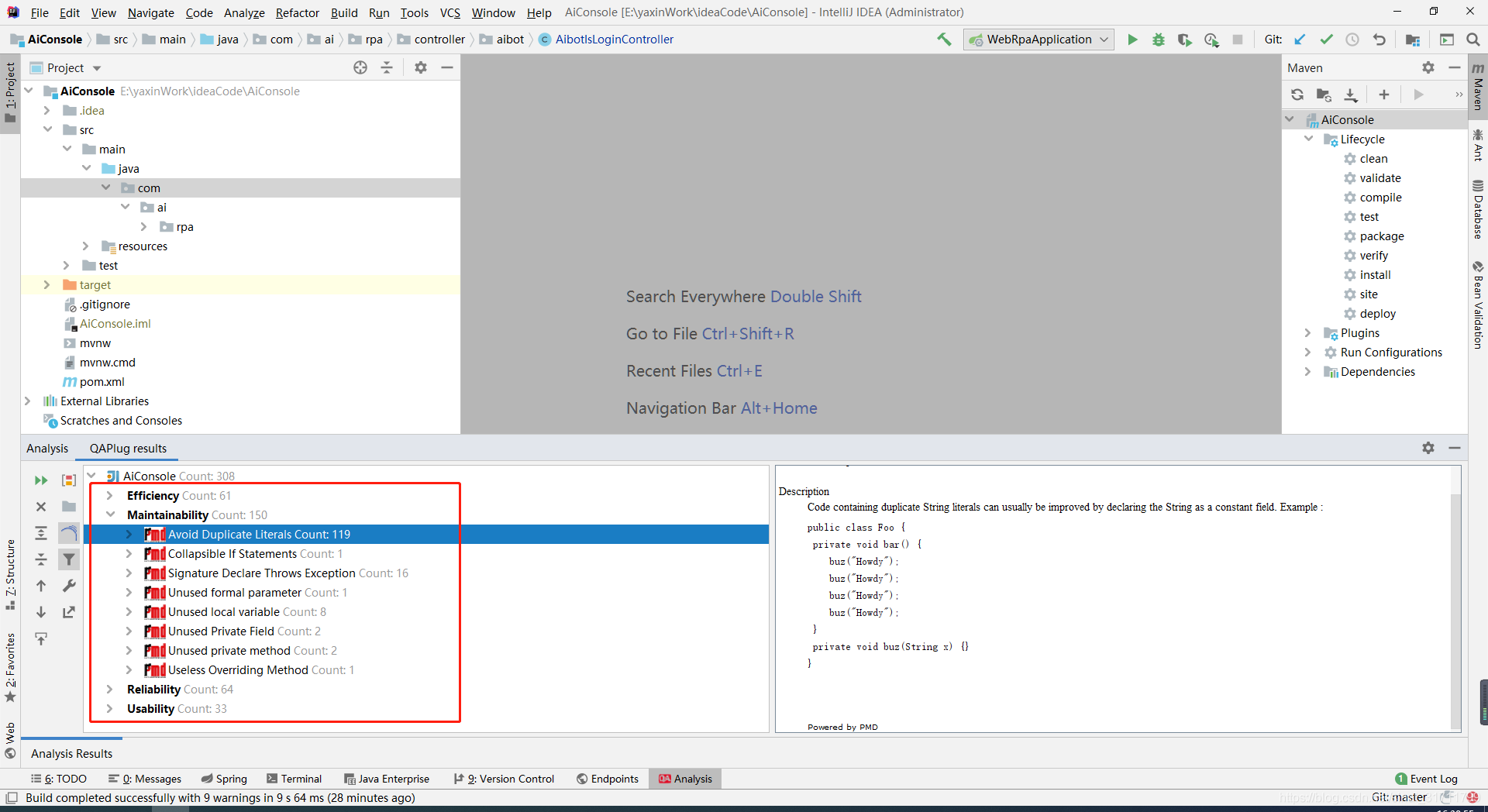
Task: Show Git history clock icon
Action: coord(1352,40)
